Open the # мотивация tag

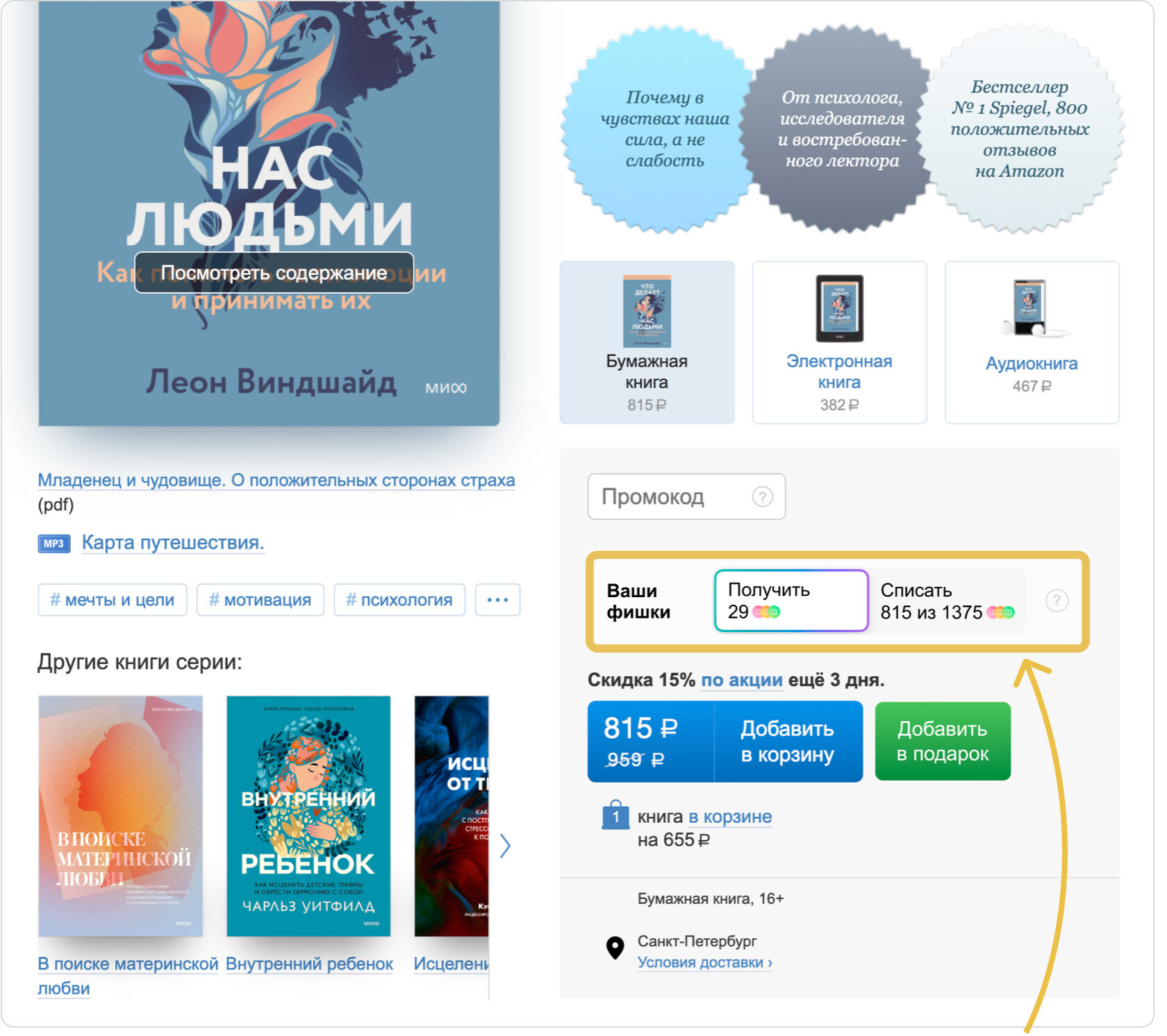coord(260,600)
